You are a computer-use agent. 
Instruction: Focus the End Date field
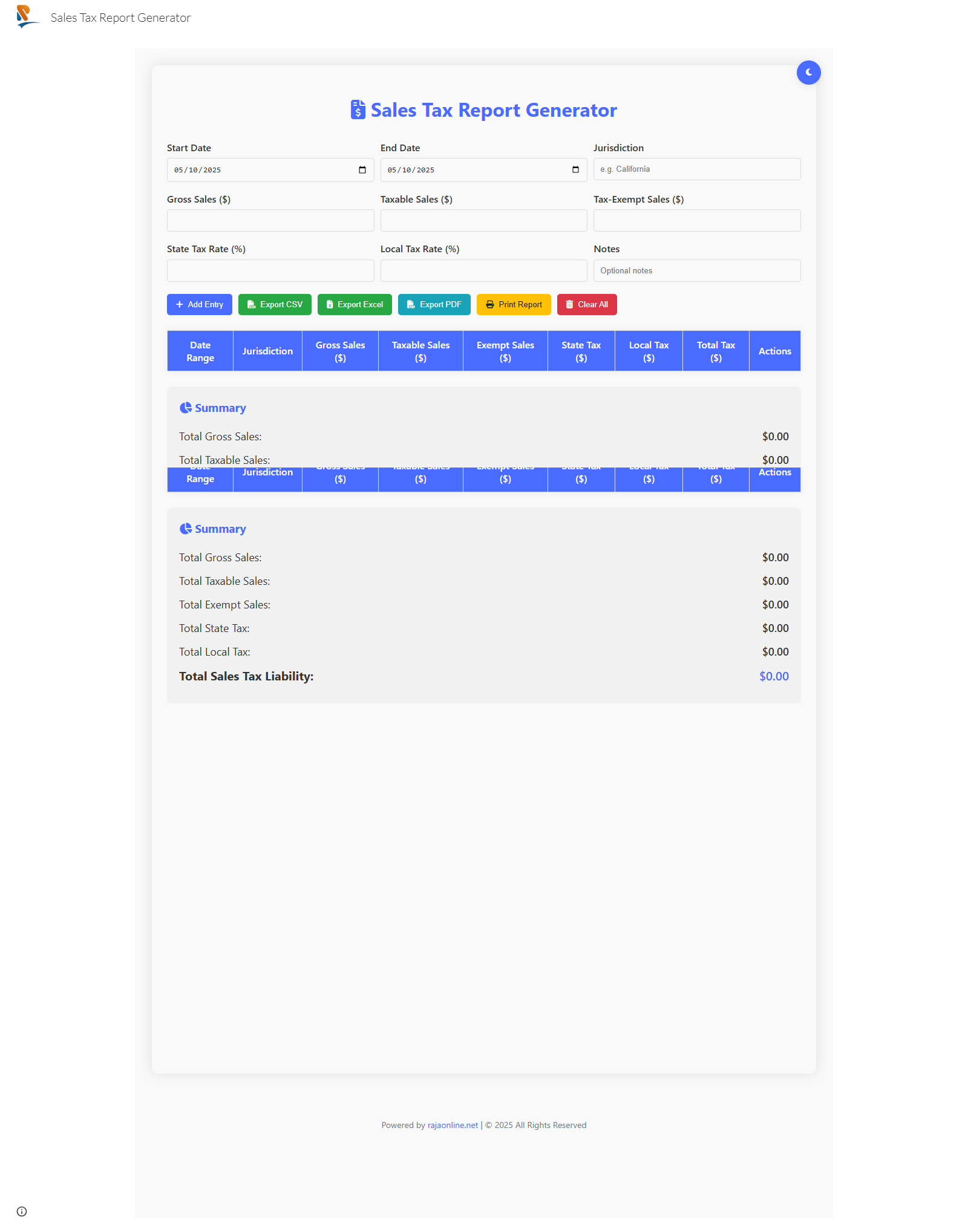483,170
